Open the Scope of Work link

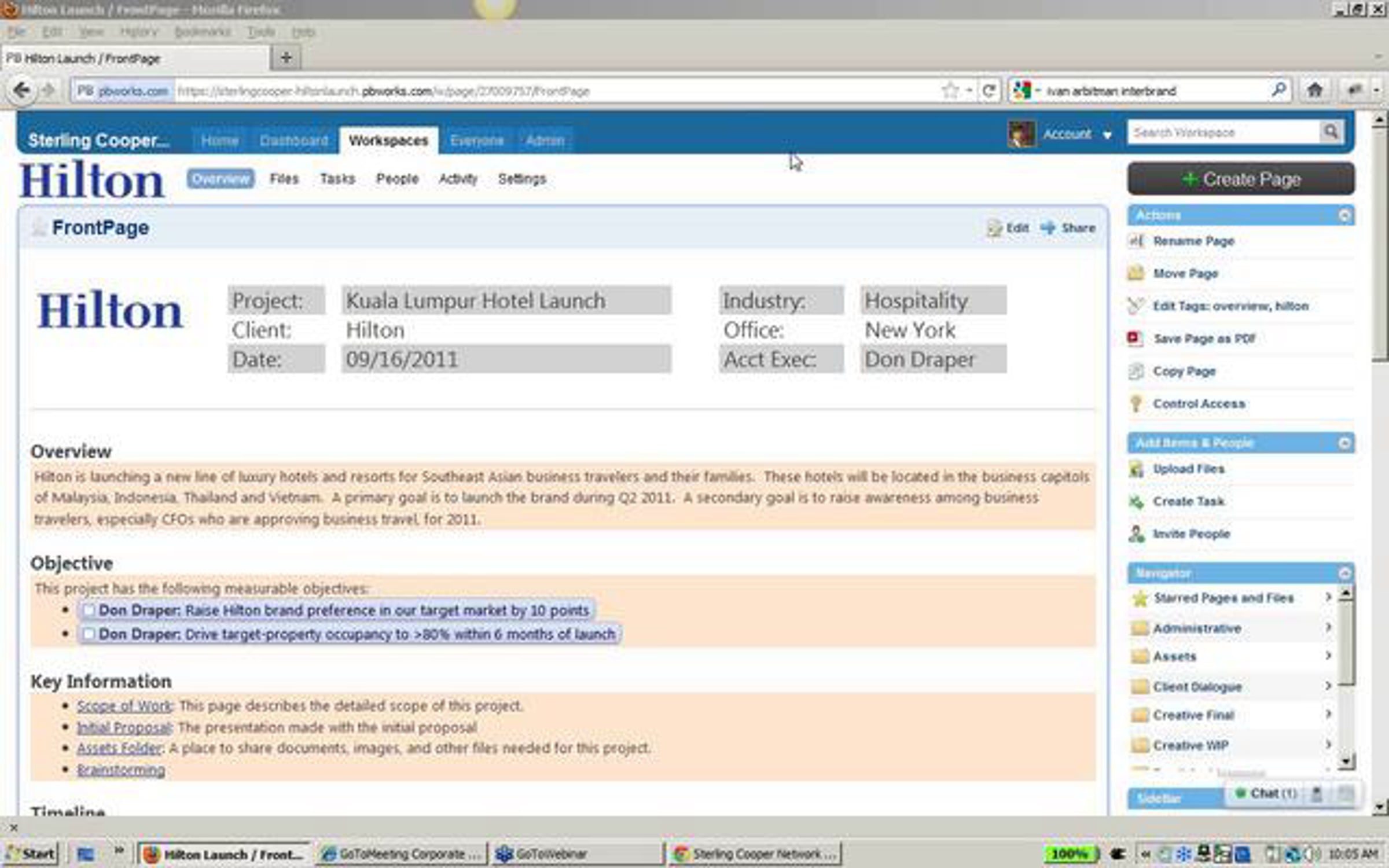tap(124, 706)
